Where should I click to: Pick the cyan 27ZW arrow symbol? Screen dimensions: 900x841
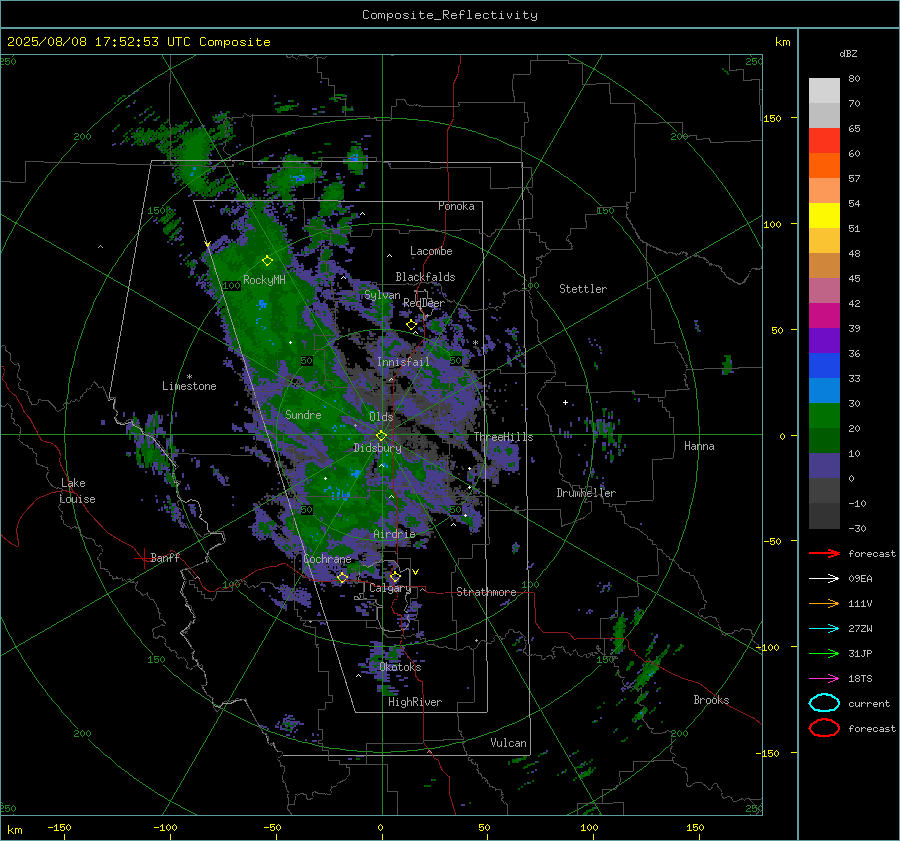coord(824,629)
